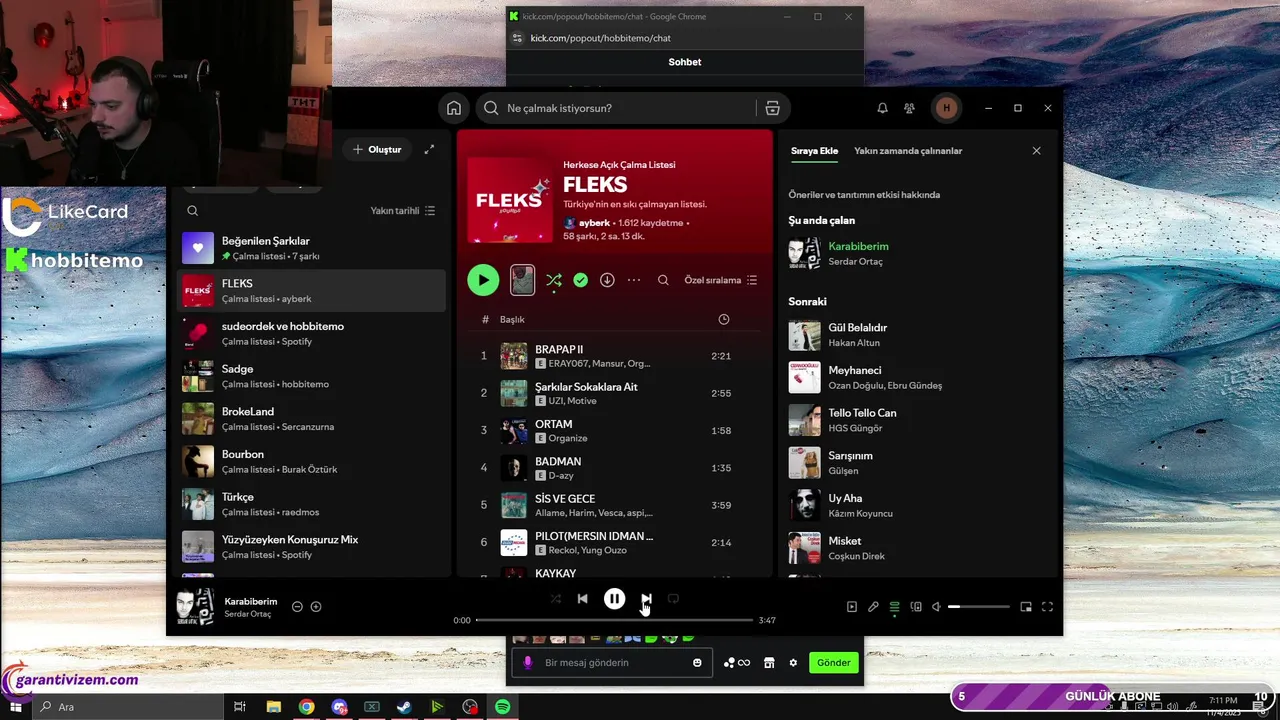The height and width of the screenshot is (720, 1280).
Task: Click the playlist preview cover next to play
Action: pos(522,280)
